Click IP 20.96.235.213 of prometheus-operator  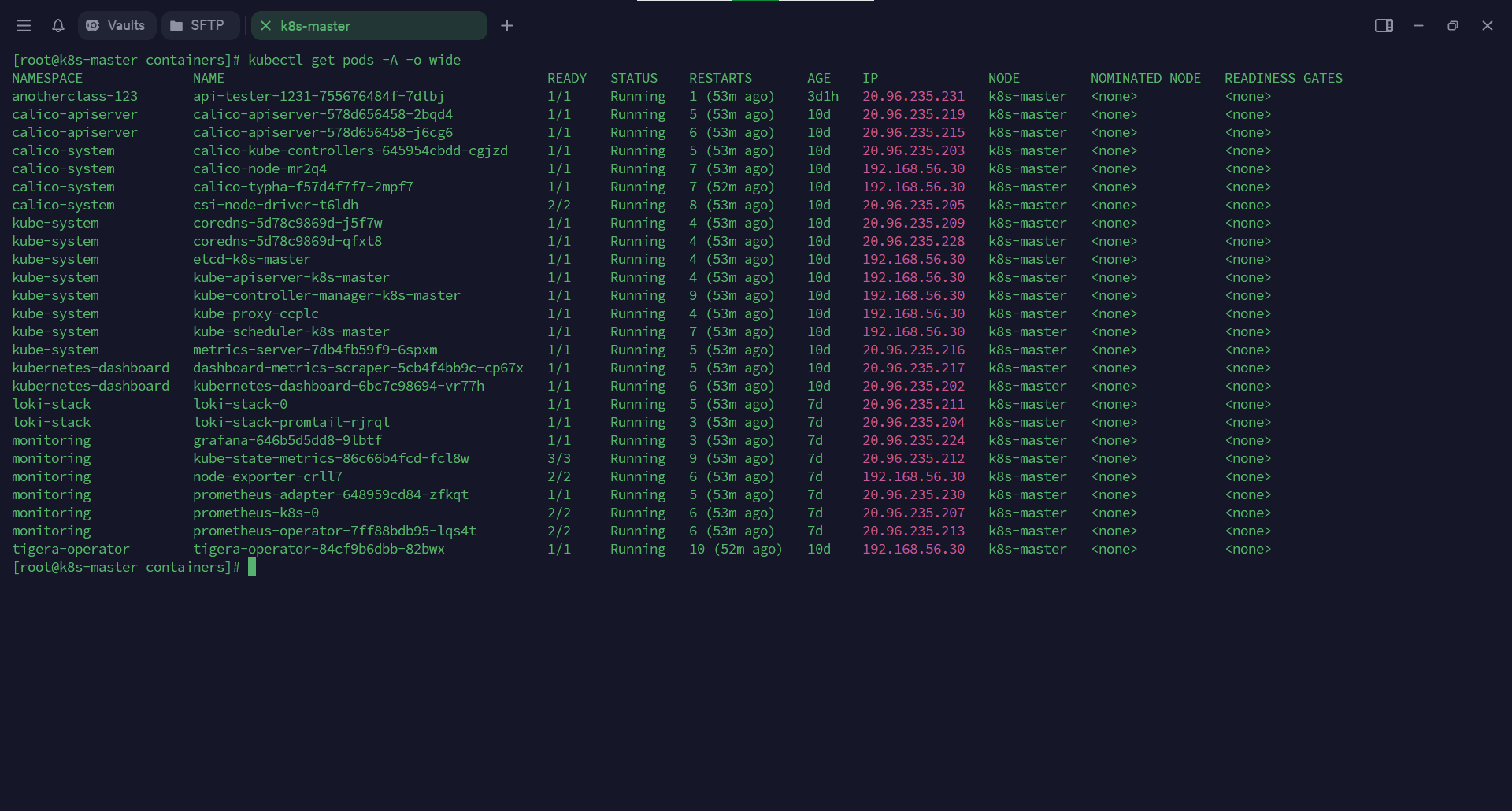click(x=913, y=531)
